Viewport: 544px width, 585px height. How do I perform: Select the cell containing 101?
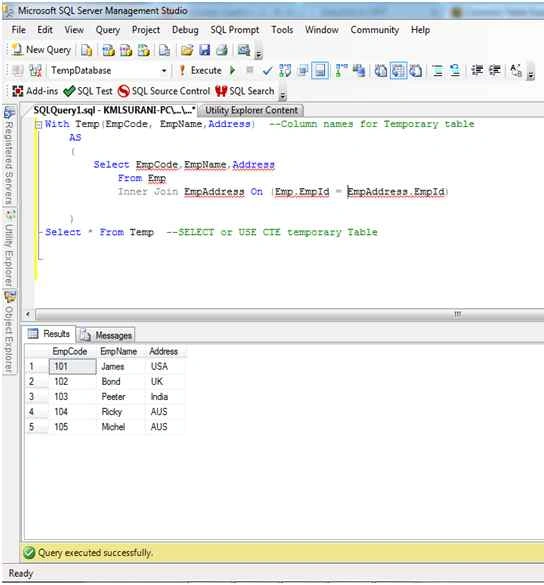coord(72,366)
